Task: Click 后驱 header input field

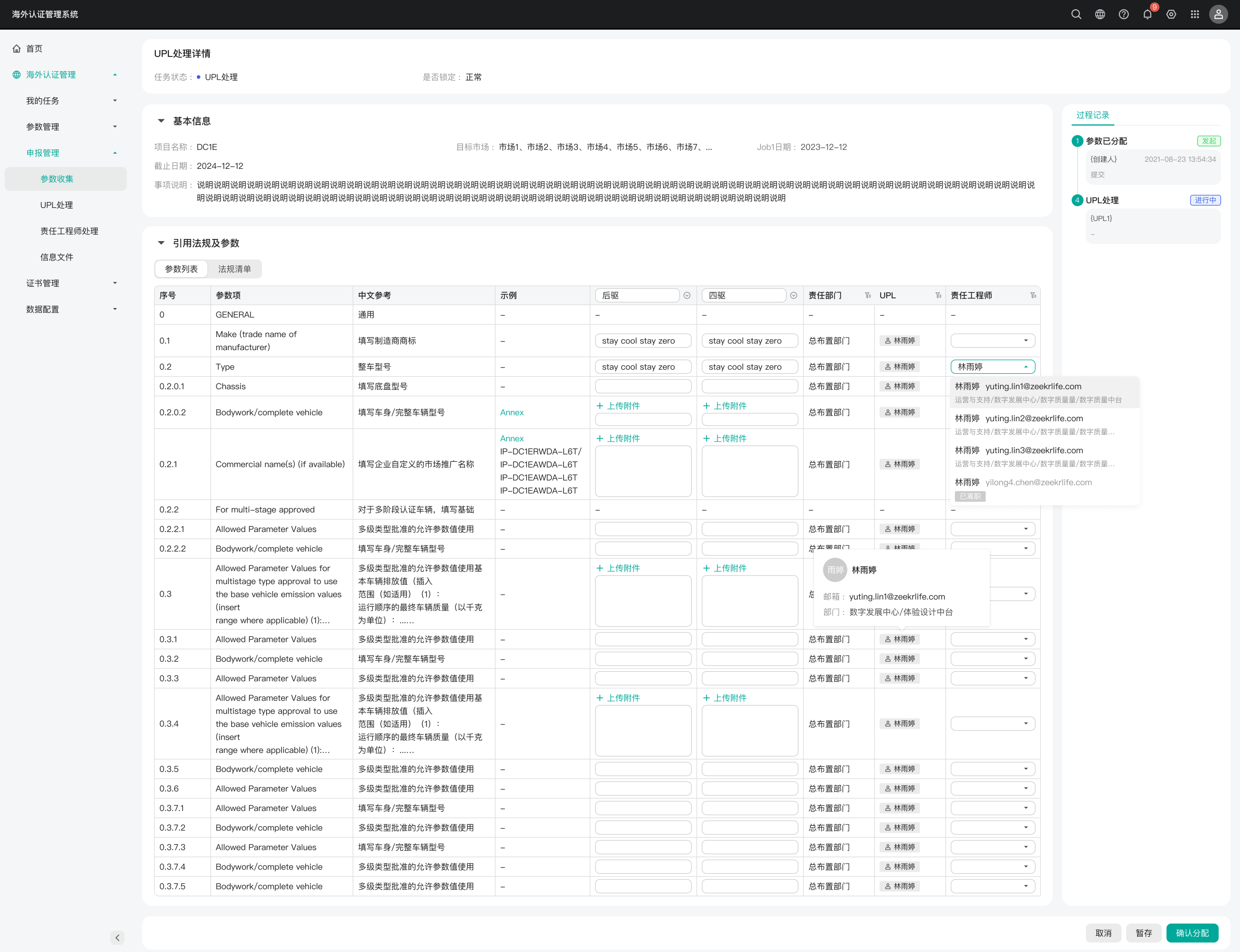Action: pos(637,295)
